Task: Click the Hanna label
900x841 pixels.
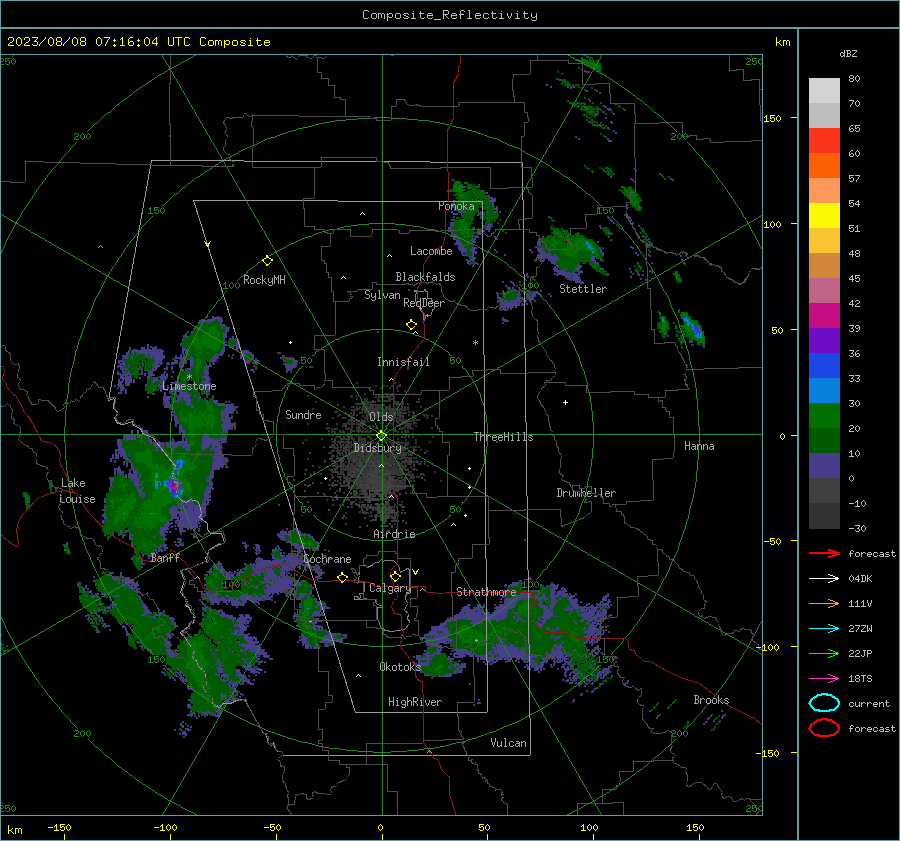Action: pos(699,446)
